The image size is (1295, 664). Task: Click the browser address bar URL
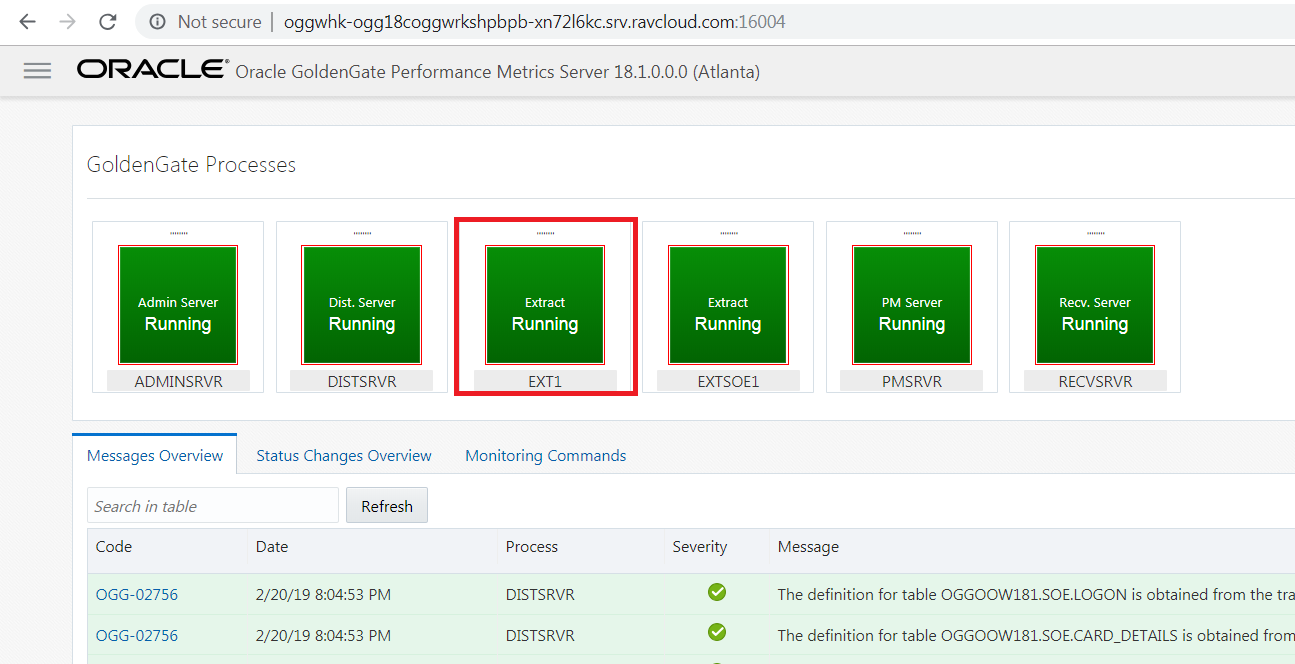(535, 21)
